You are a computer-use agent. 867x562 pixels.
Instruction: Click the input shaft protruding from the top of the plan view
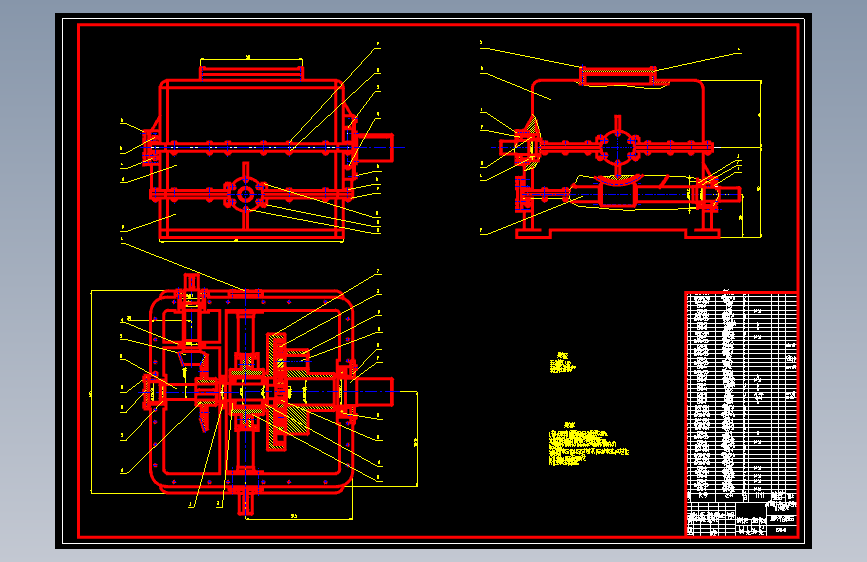[x=191, y=282]
